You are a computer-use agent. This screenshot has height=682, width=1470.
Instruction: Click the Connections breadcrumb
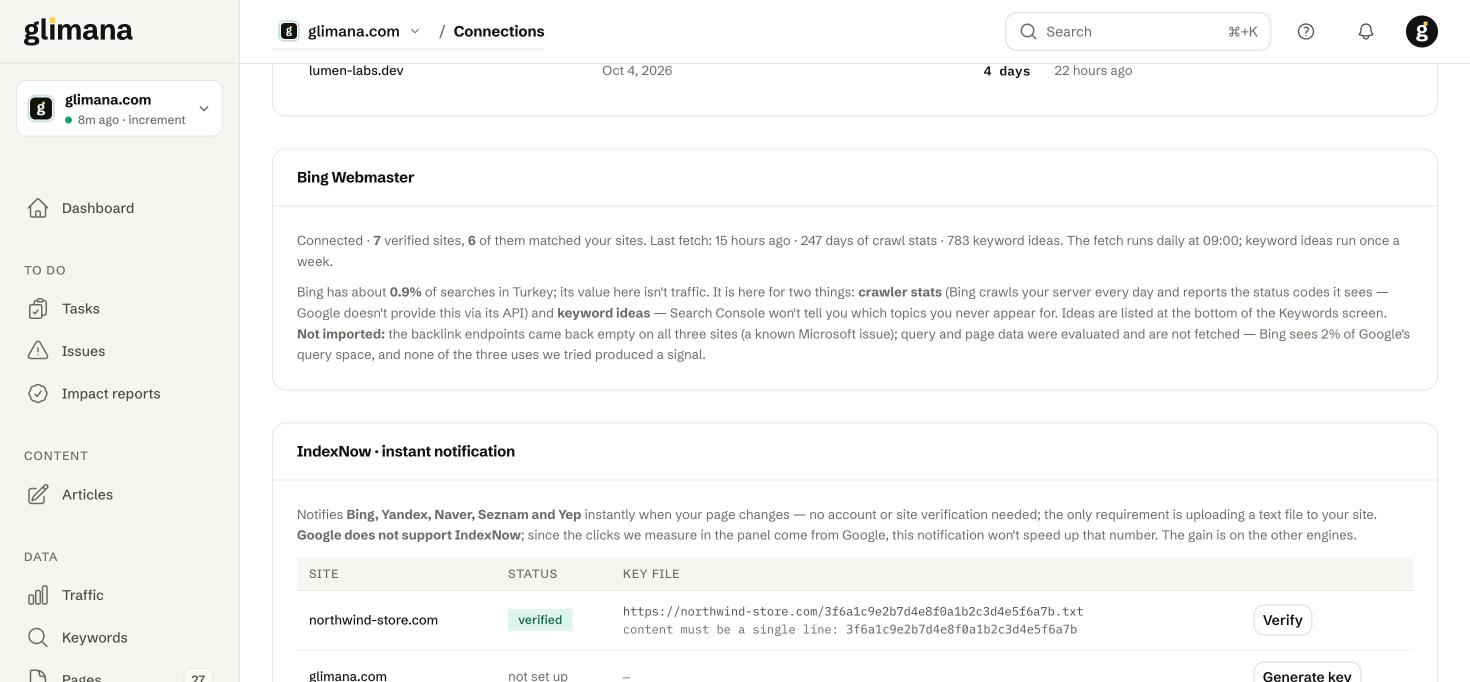point(499,31)
